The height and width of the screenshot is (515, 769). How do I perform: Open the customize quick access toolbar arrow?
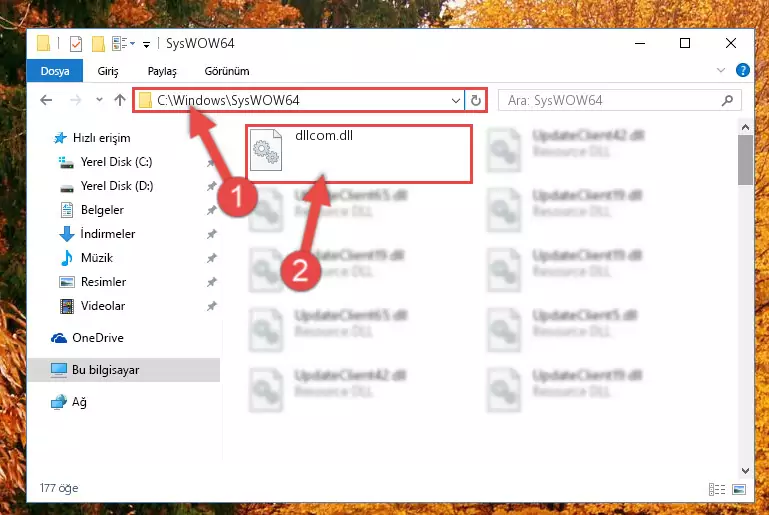point(146,45)
